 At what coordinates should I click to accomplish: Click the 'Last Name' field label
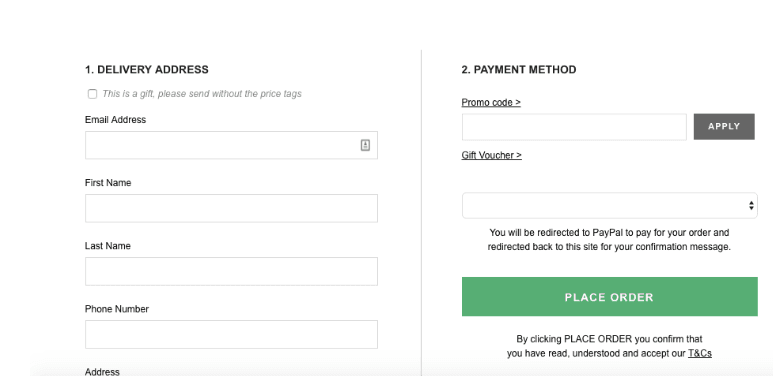point(107,246)
